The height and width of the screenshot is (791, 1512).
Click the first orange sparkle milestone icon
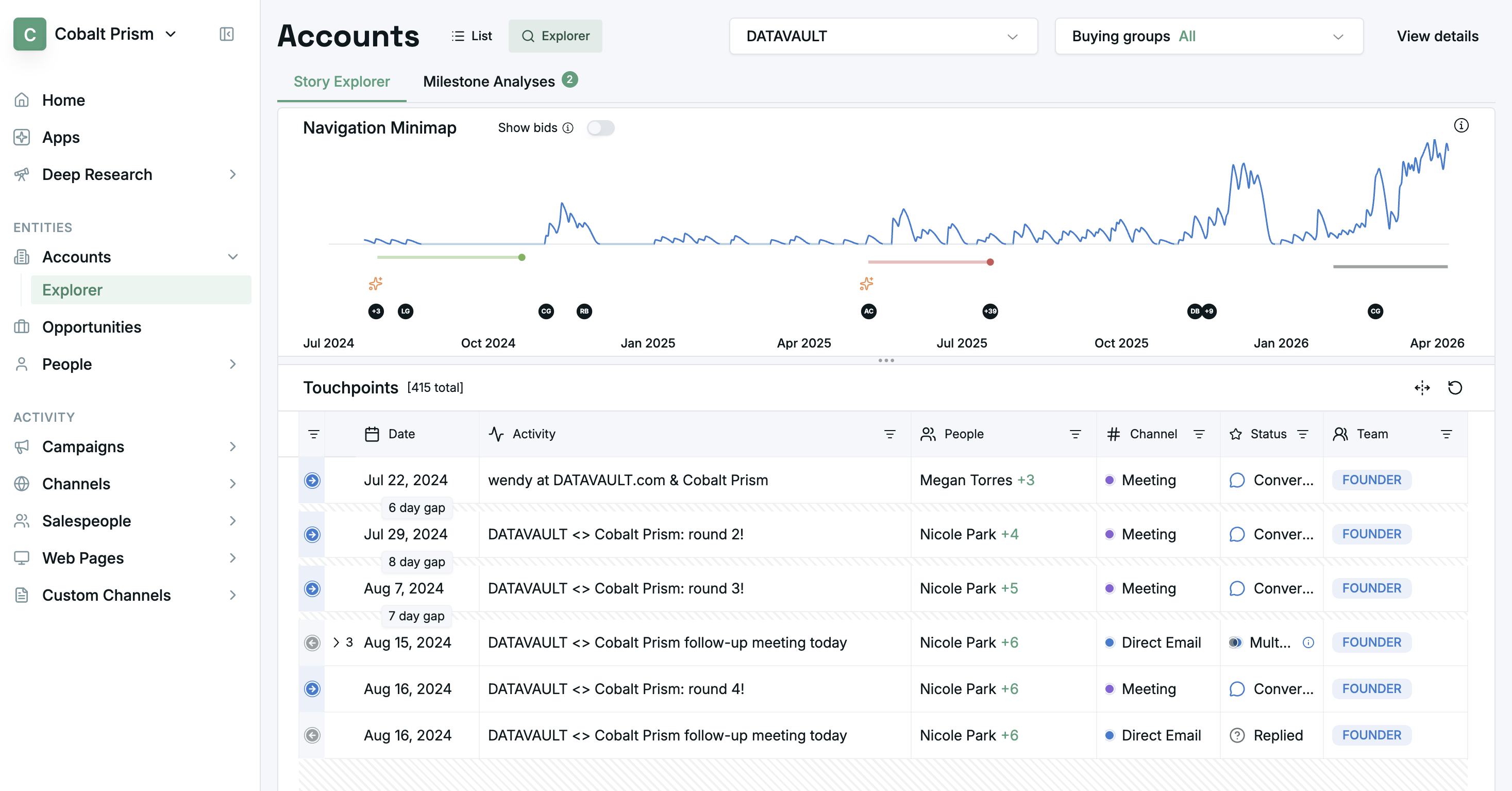pyautogui.click(x=376, y=284)
